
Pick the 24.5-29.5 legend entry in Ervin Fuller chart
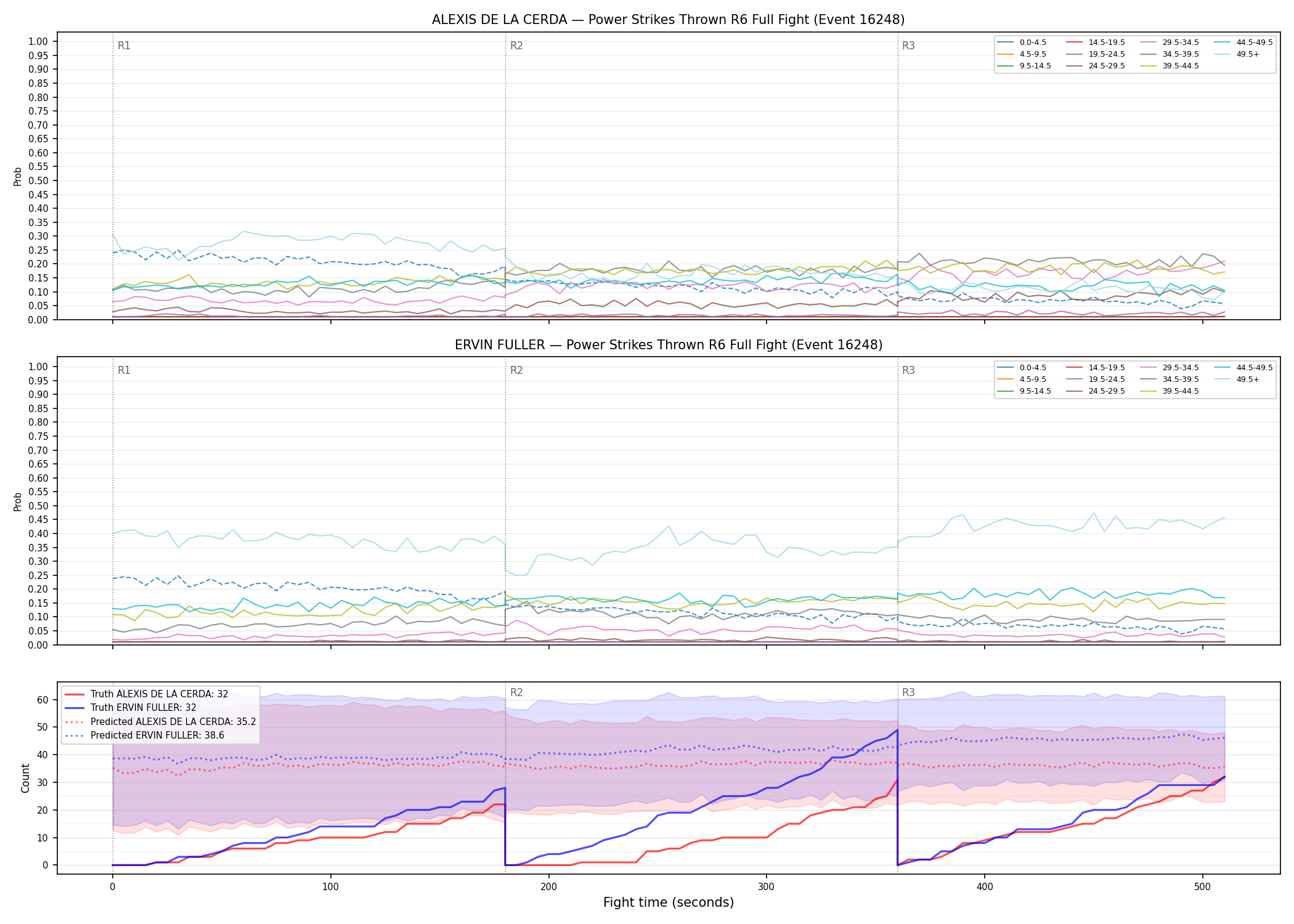[1096, 391]
